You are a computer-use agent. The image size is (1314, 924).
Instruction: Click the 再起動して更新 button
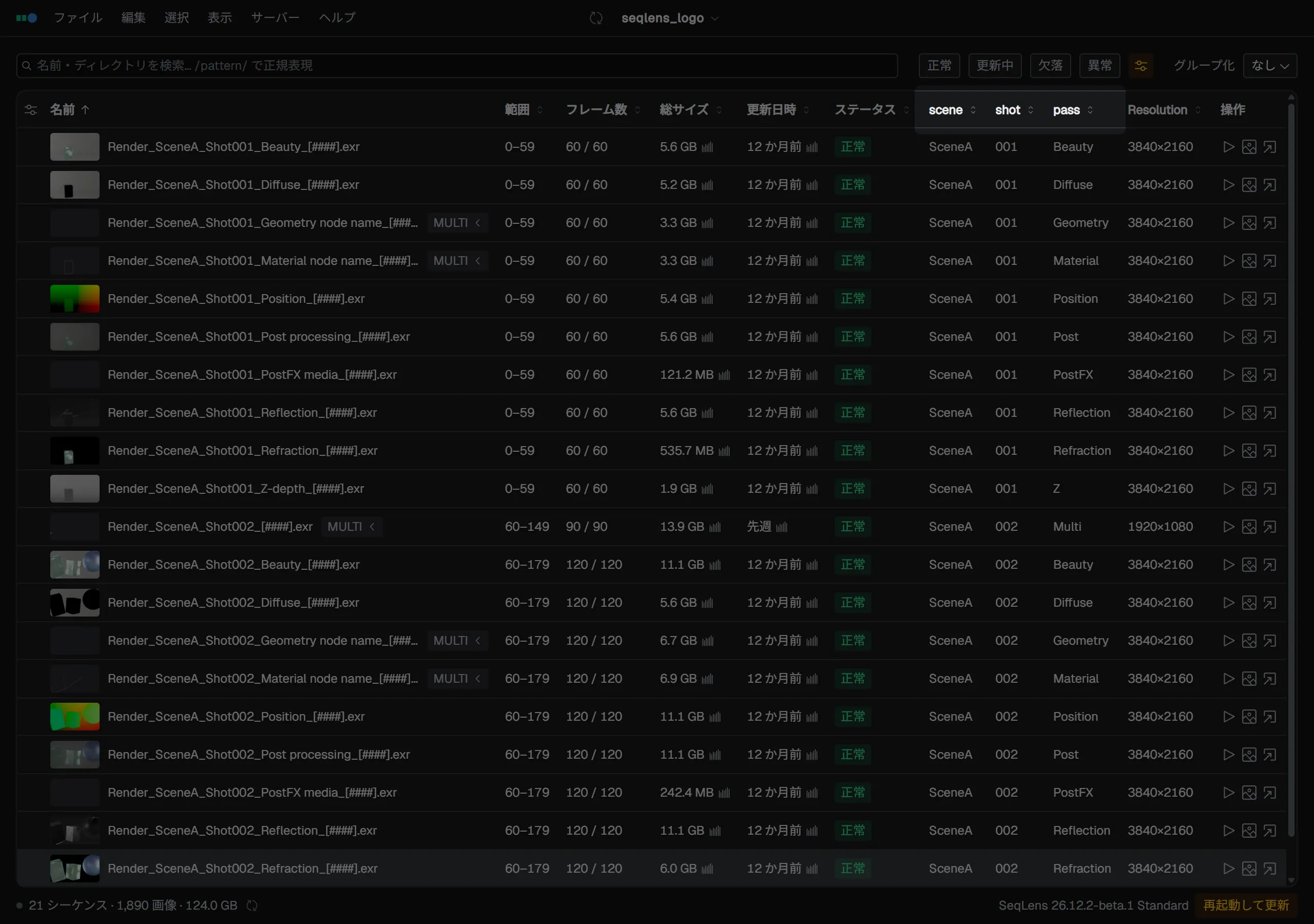[x=1246, y=906]
